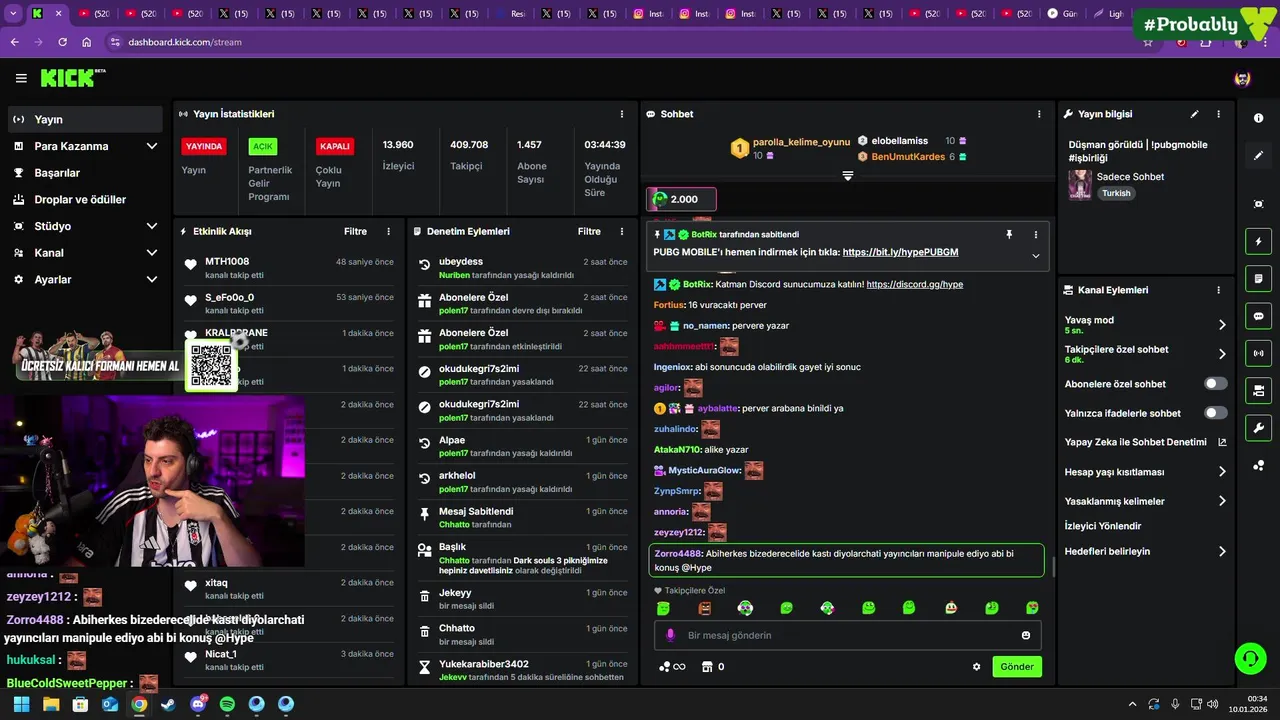Expand the chat leaderboard with the down arrow
This screenshot has width=1280, height=720.
click(848, 175)
